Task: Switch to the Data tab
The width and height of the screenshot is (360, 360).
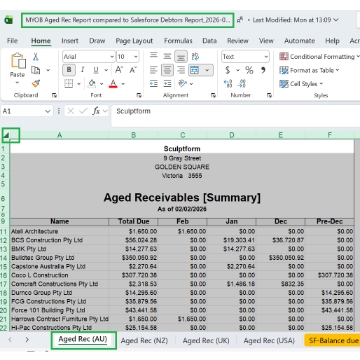Action: click(209, 41)
